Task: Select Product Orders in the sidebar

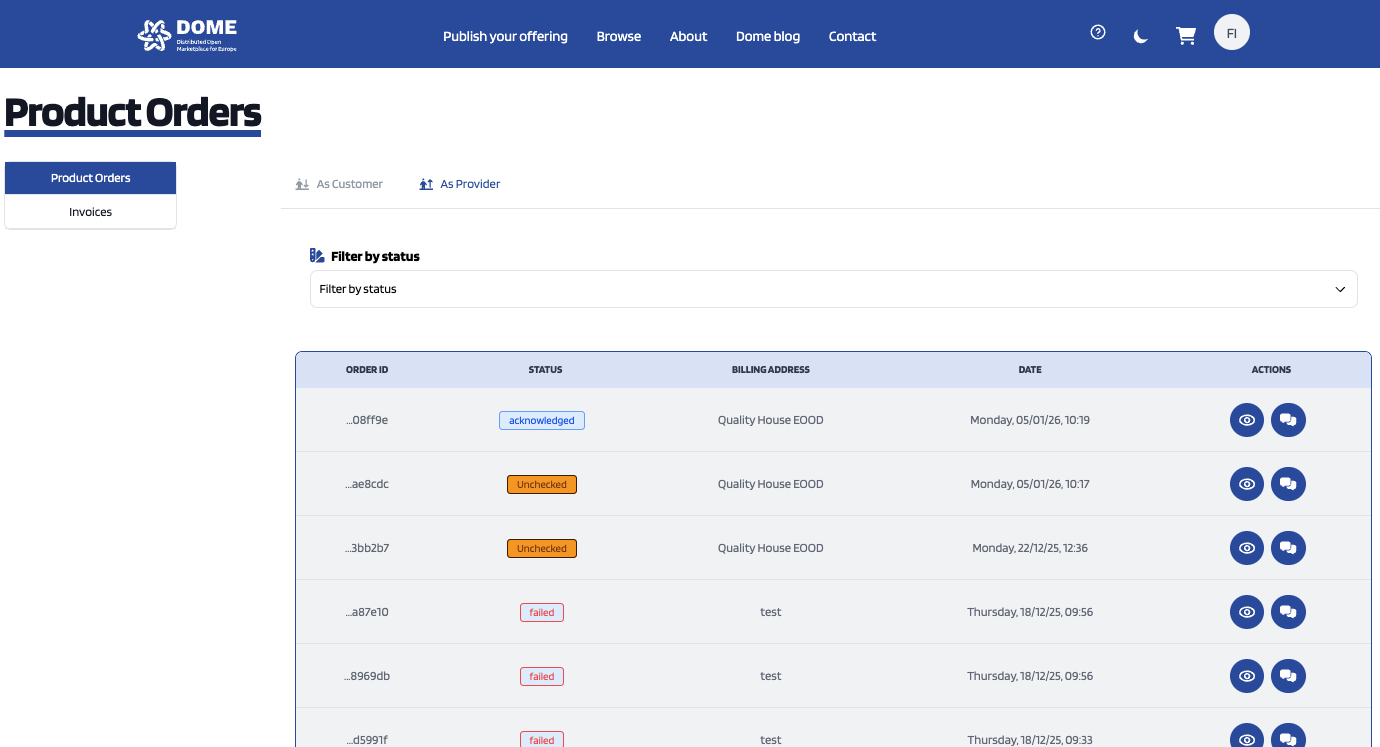Action: click(x=90, y=178)
